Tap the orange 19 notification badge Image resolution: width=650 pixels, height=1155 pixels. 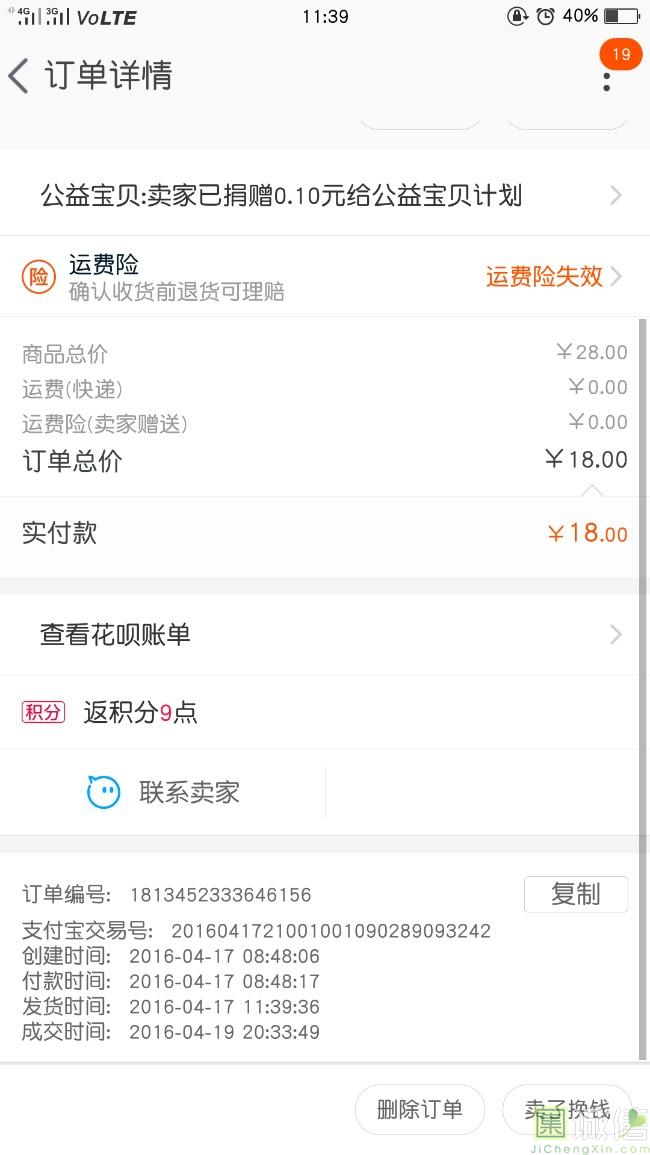[x=620, y=54]
